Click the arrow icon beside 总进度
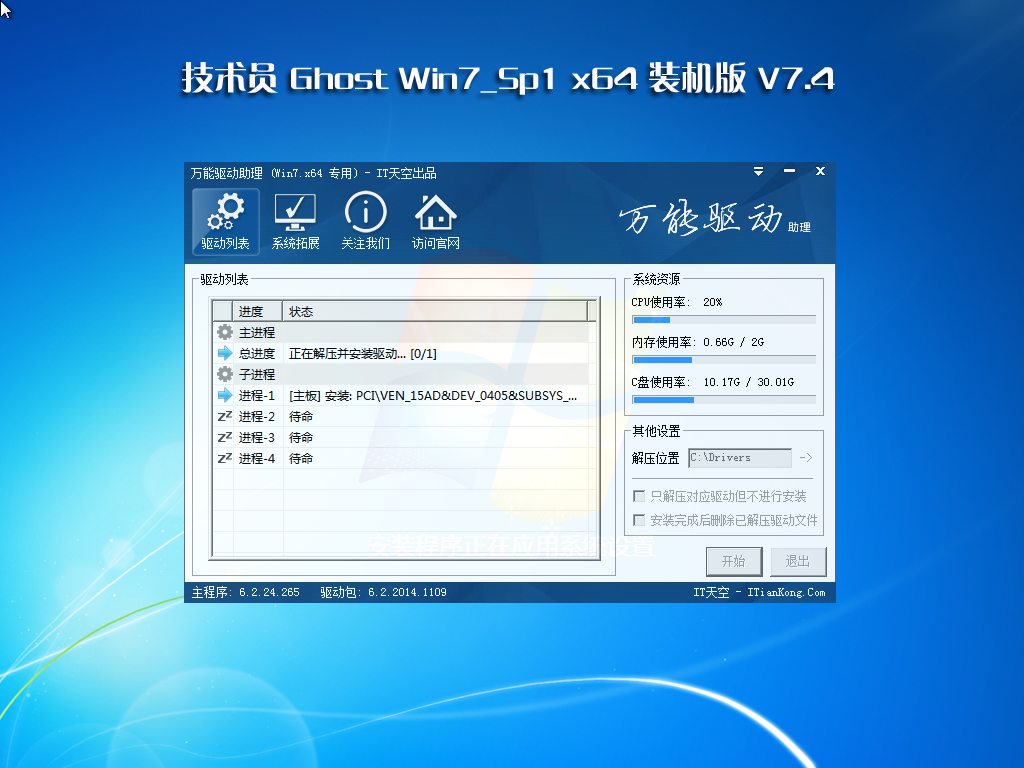 225,353
